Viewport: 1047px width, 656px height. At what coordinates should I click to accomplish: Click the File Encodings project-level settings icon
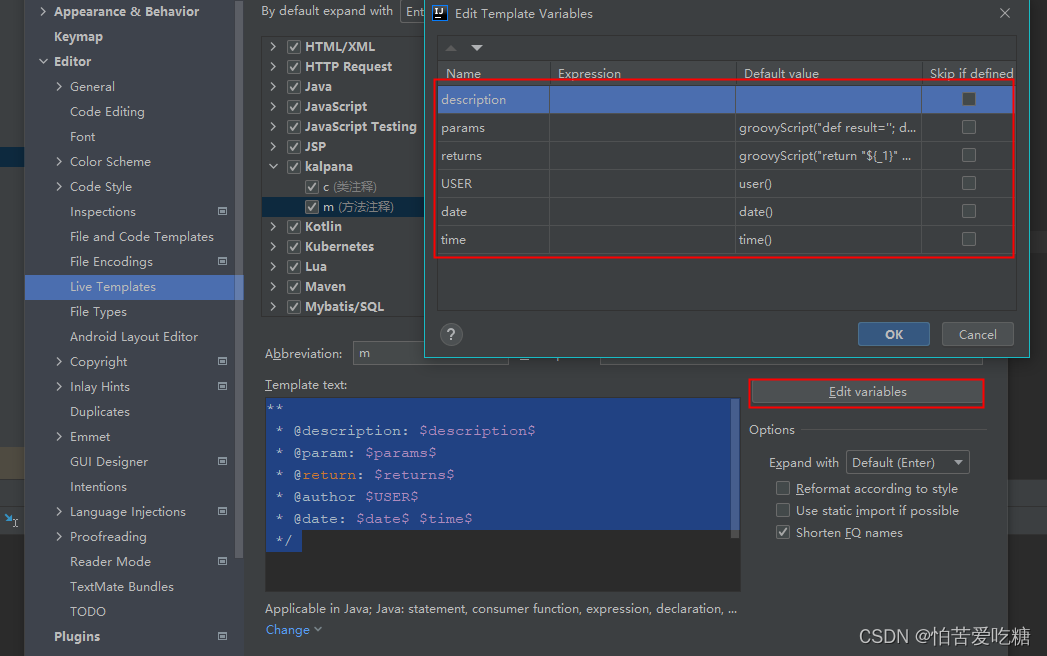pyautogui.click(x=222, y=261)
